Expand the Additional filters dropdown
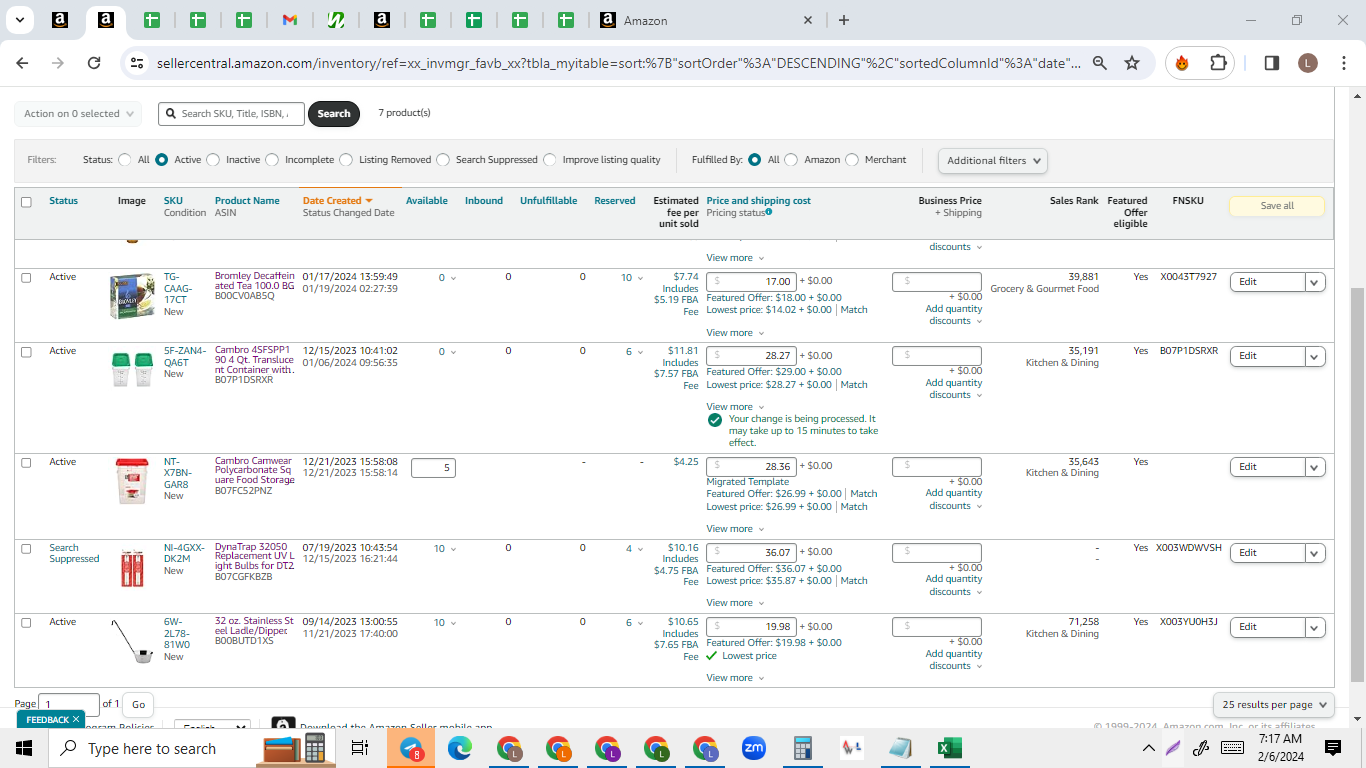 point(993,160)
